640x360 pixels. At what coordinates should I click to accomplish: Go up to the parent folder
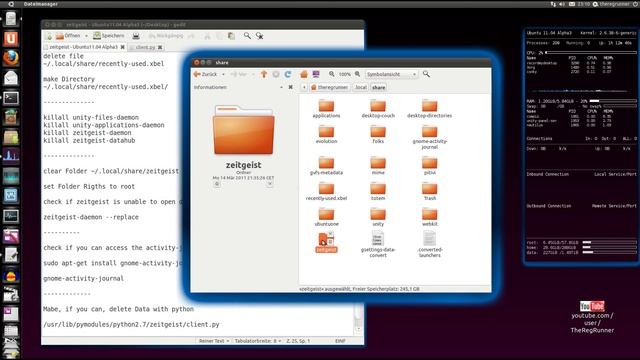coord(264,74)
